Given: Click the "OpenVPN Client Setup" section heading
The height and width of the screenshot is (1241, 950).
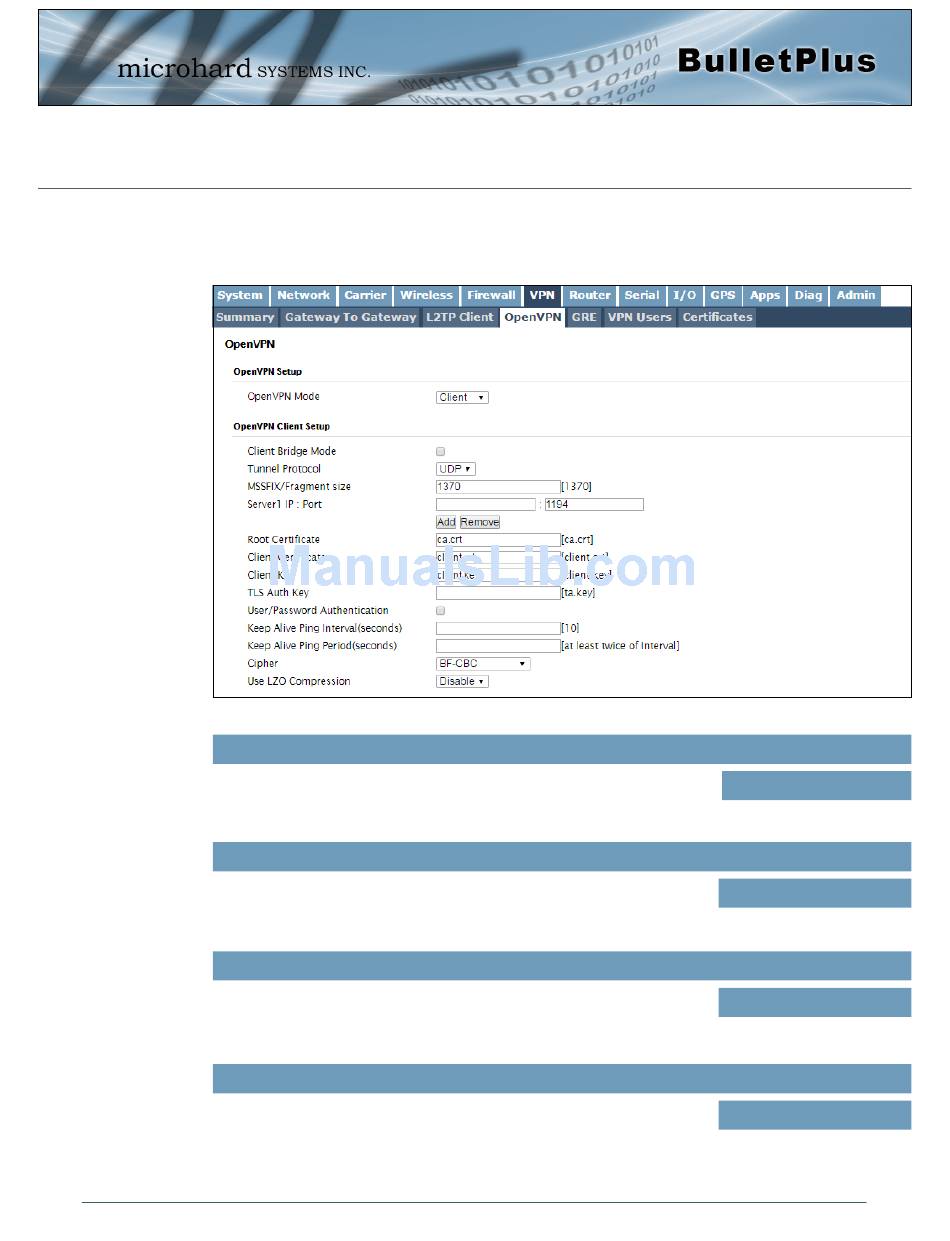Looking at the screenshot, I should [282, 427].
